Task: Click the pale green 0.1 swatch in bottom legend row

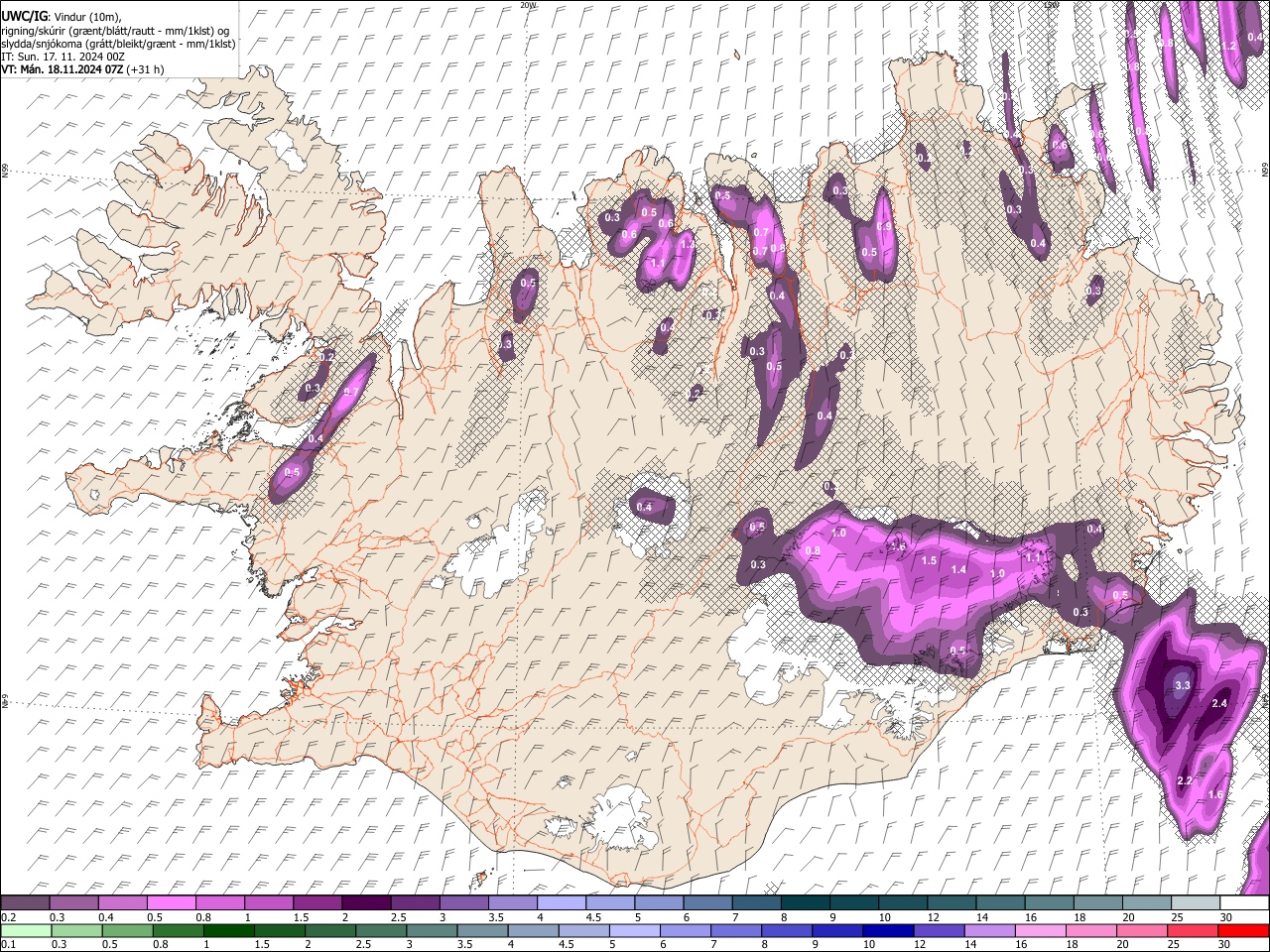Action: (x=25, y=930)
